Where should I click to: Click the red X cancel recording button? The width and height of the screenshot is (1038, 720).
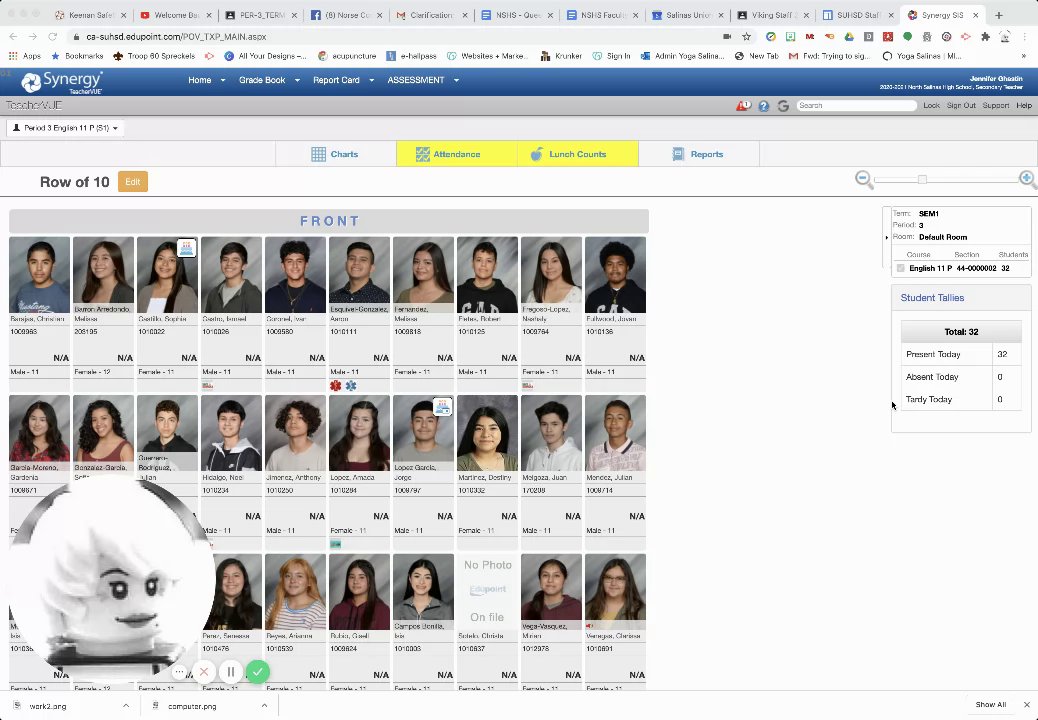(x=204, y=672)
